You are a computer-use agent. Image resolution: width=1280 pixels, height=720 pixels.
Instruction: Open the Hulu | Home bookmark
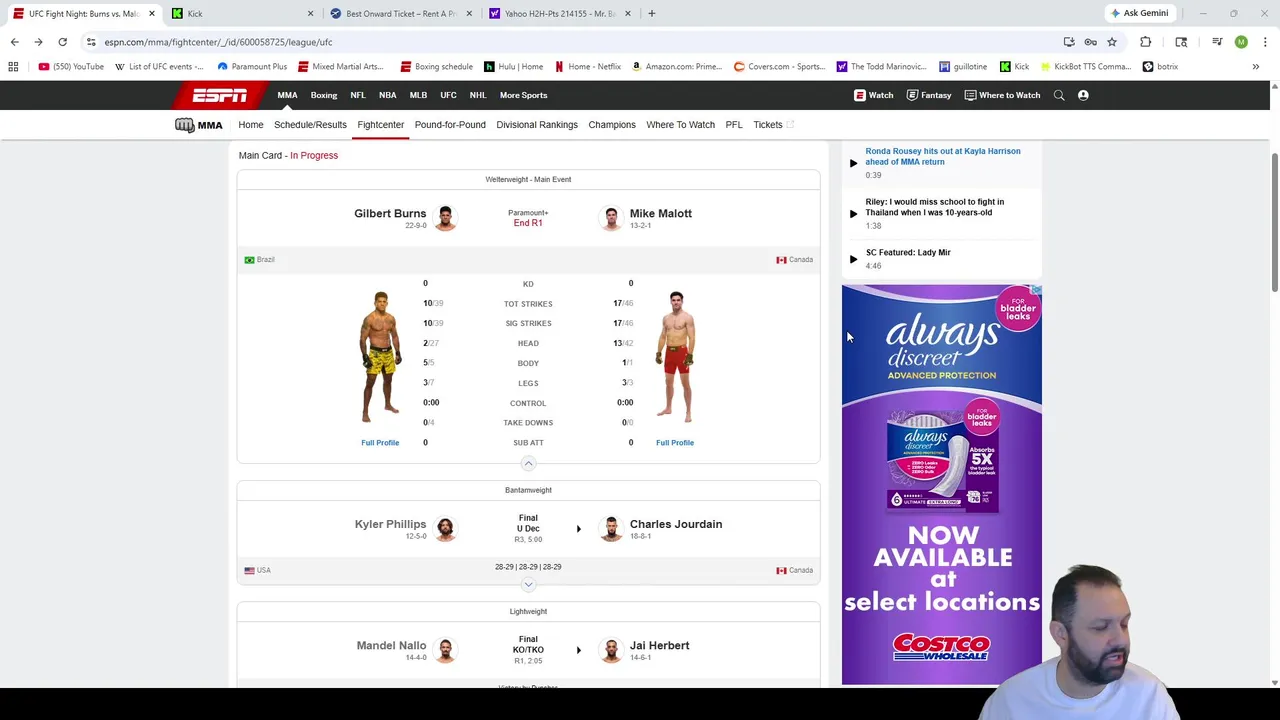(x=513, y=67)
